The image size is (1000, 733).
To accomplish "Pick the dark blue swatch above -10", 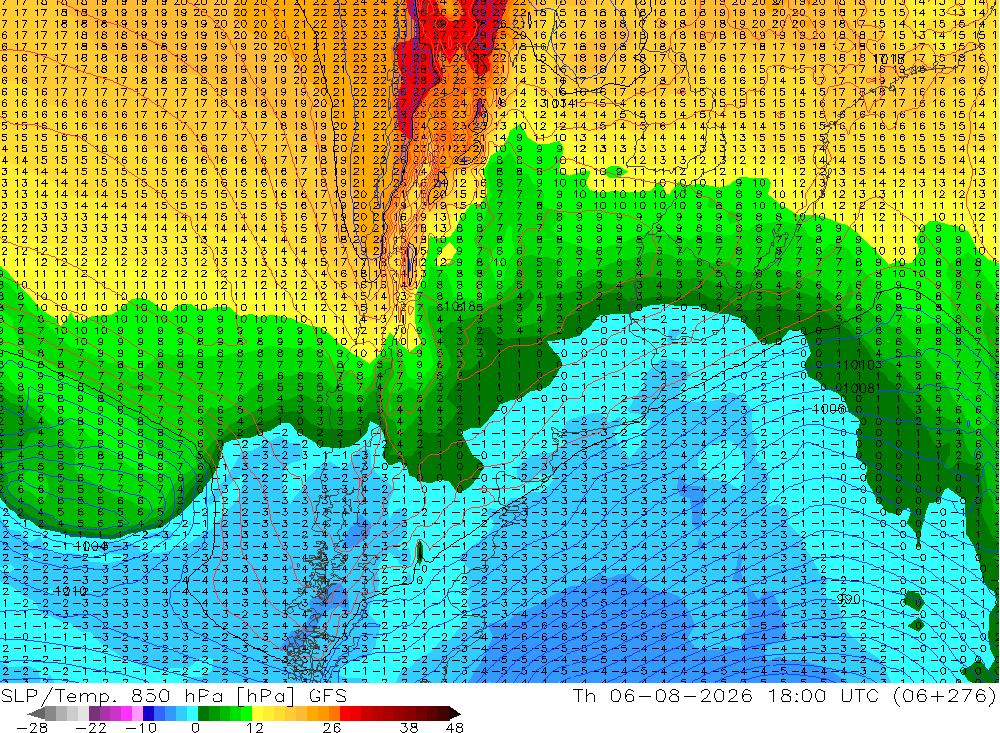I will [148, 713].
